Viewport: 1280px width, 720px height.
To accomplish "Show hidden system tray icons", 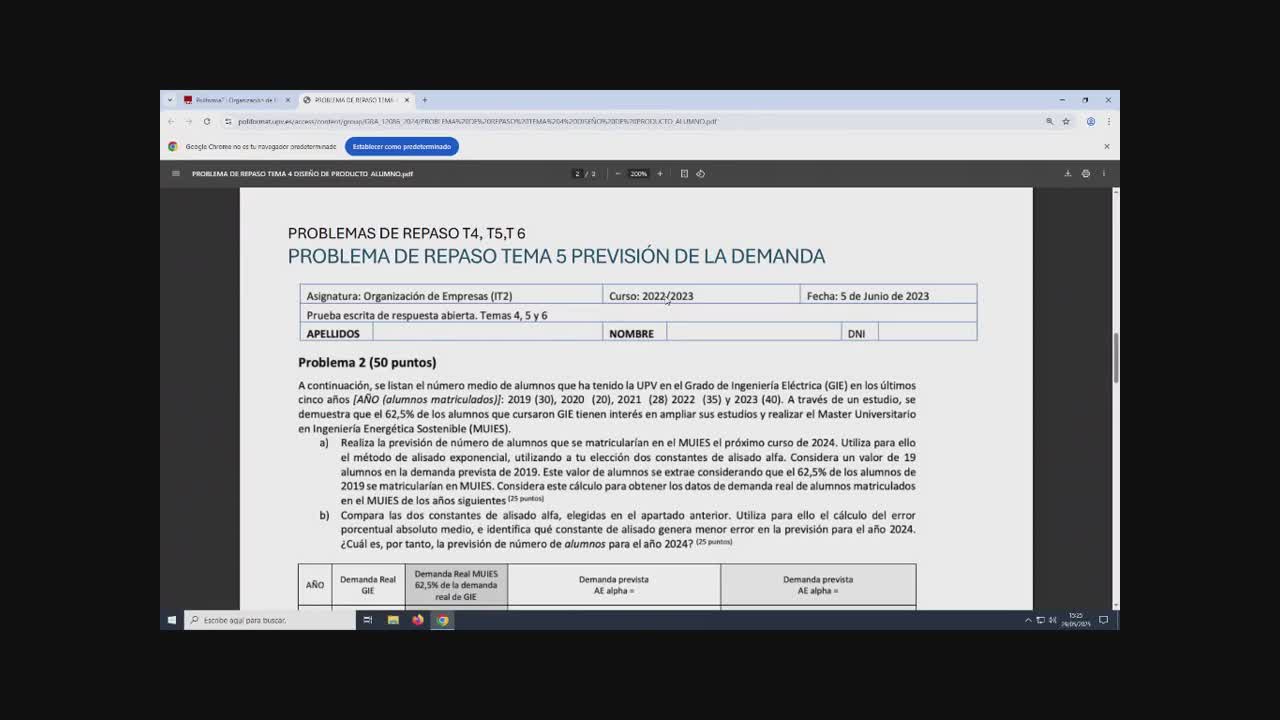I will 1028,620.
